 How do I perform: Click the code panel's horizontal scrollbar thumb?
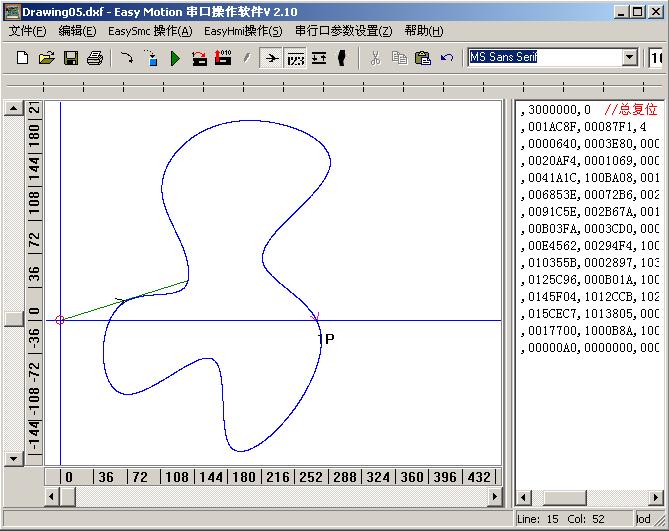pyautogui.click(x=564, y=497)
